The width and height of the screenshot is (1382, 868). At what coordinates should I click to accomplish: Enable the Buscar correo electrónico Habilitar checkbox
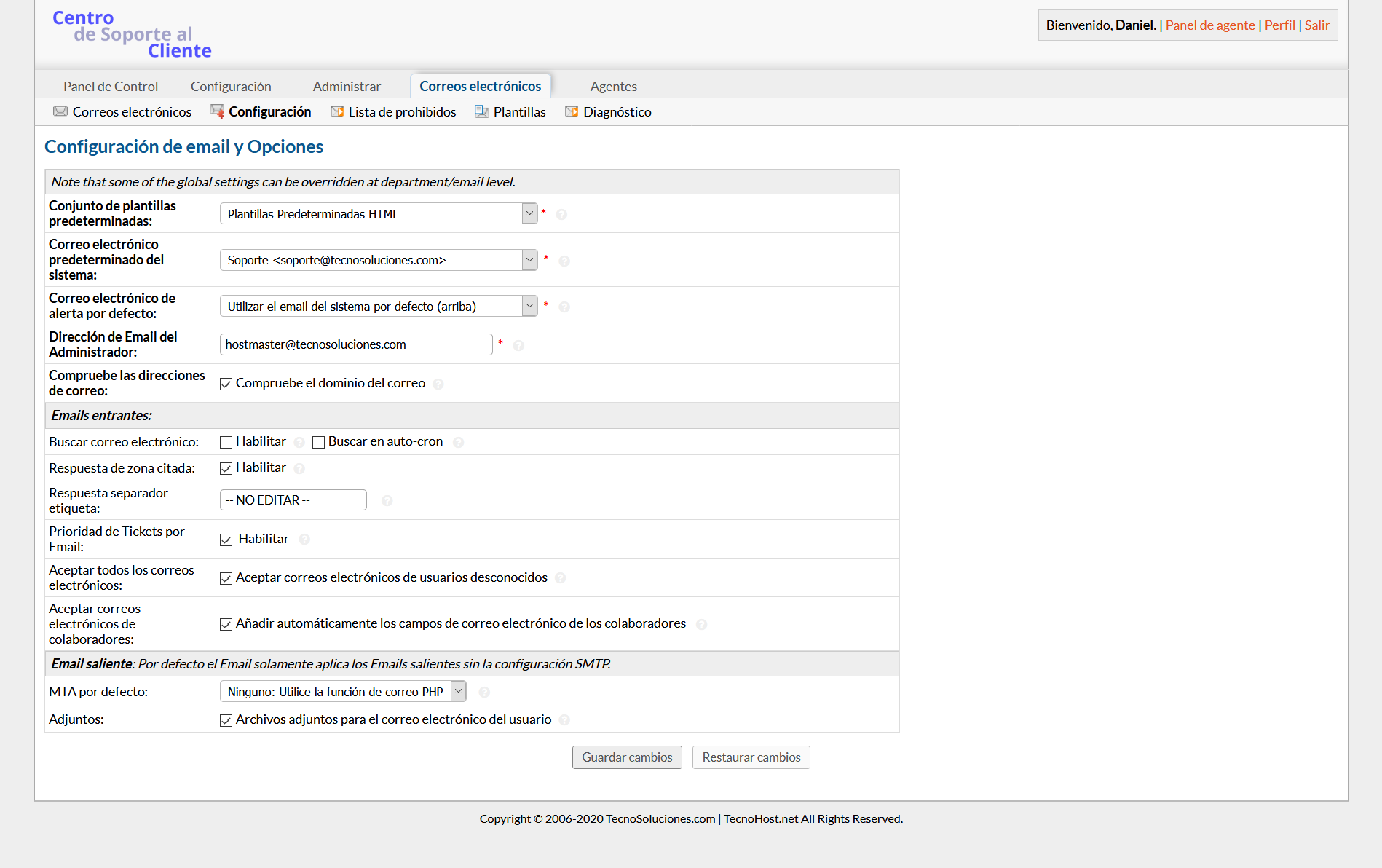(226, 442)
